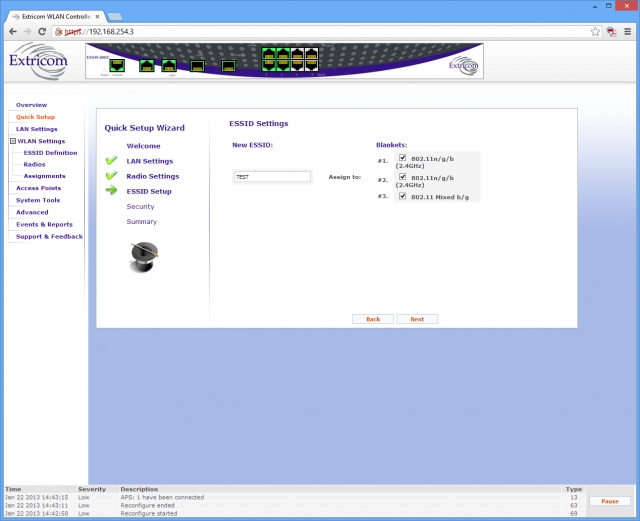The image size is (640, 521).
Task: Go to Overview in the sidebar
Action: [x=31, y=105]
